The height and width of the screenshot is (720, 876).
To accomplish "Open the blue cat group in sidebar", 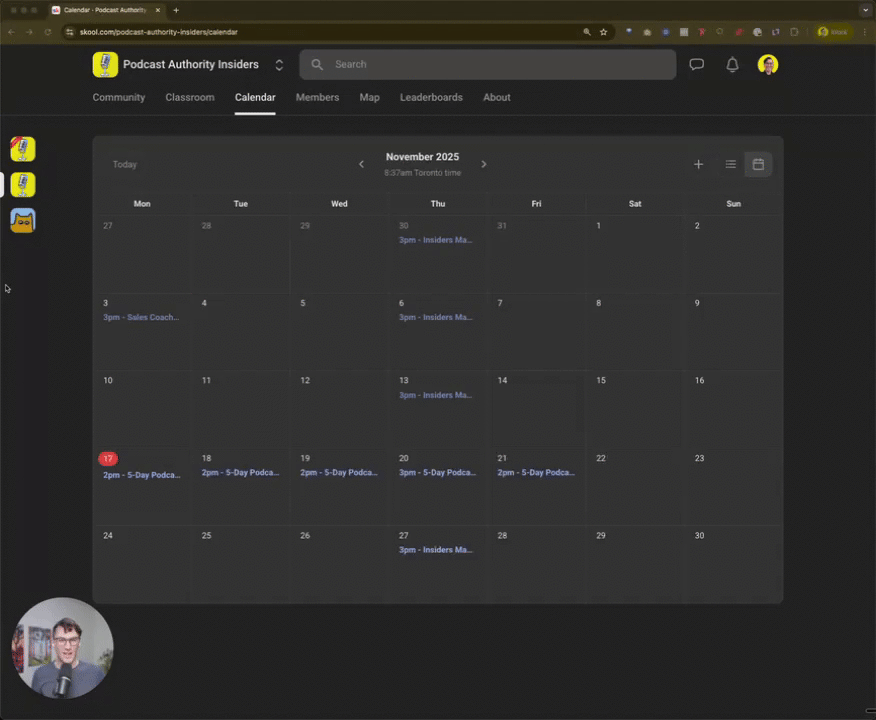I will click(23, 221).
